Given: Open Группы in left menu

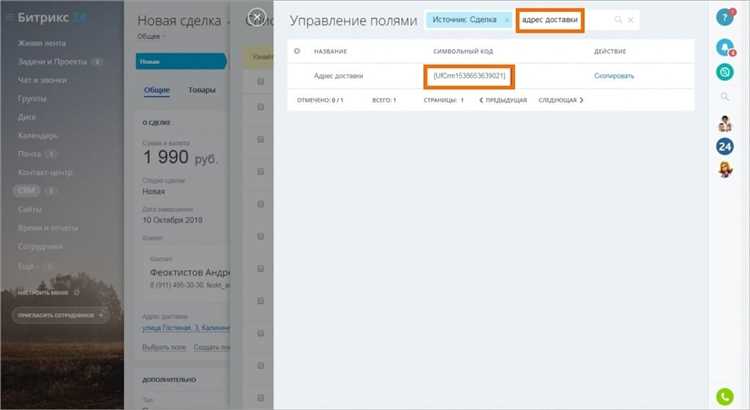Looking at the screenshot, I should pyautogui.click(x=32, y=99).
